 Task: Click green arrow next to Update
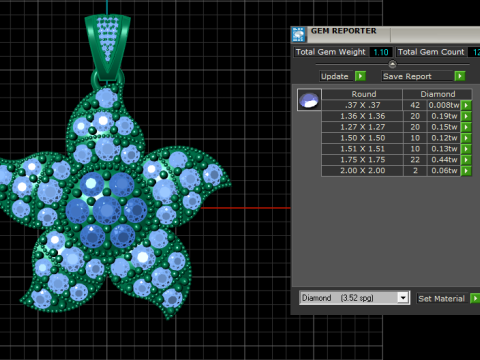tap(360, 76)
